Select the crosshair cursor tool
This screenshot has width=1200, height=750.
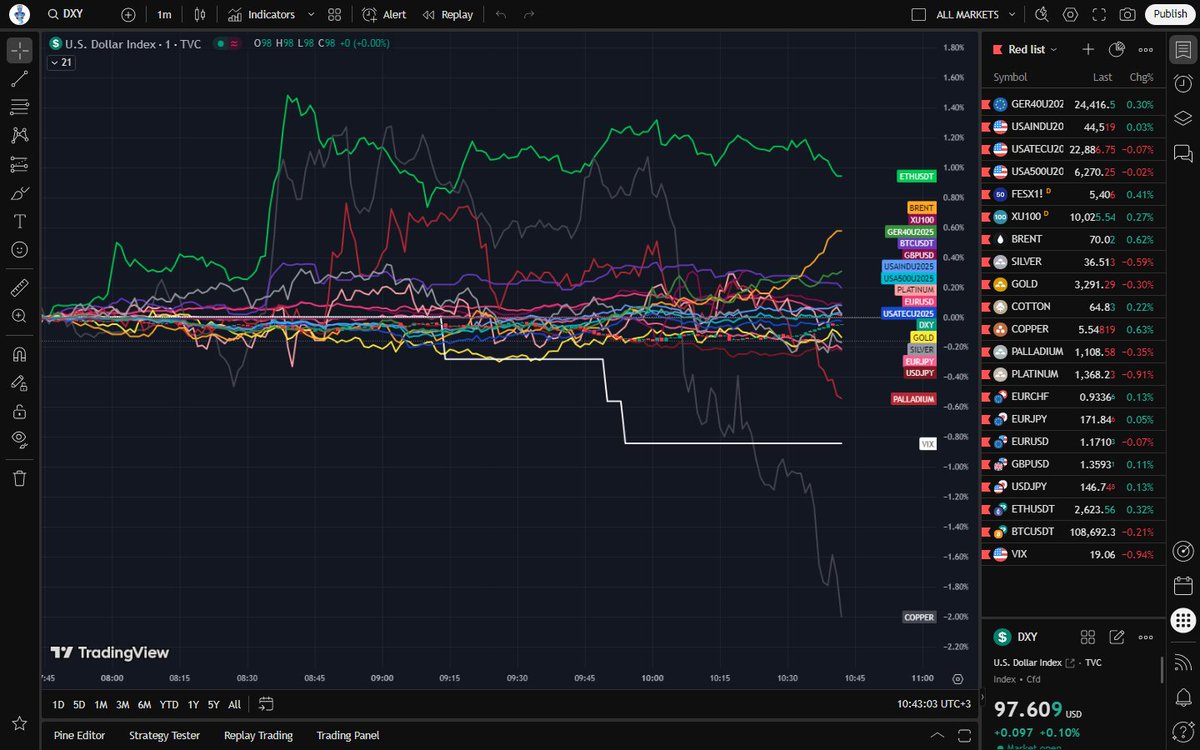pos(20,50)
